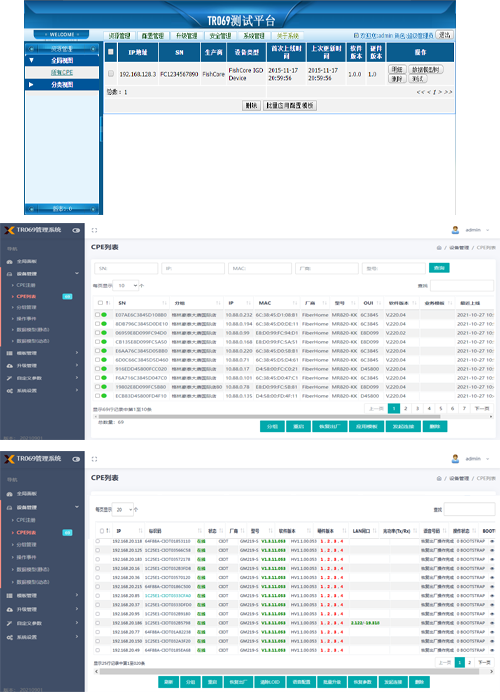Click fullscreen icon in CIOT CPE列表 page header

click(94, 459)
